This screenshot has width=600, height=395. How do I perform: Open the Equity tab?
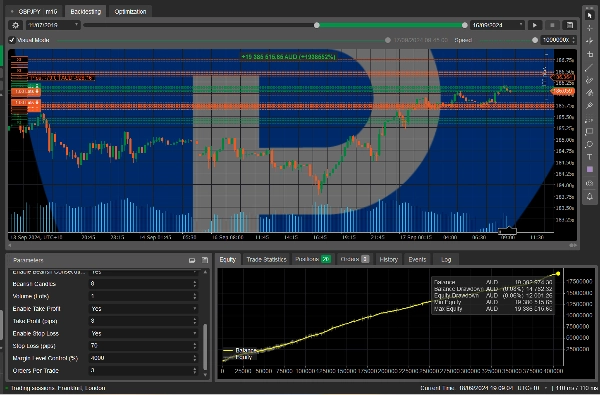[x=228, y=260]
